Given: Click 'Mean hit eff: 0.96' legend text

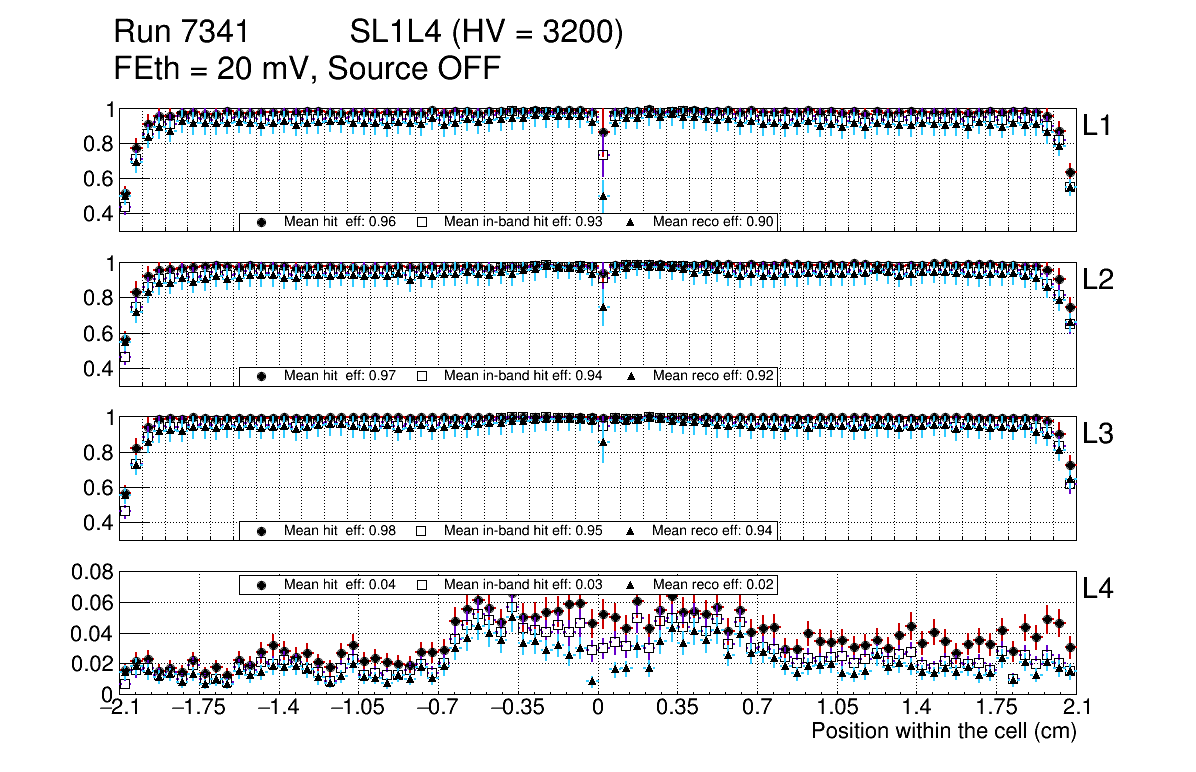Looking at the screenshot, I should click(x=339, y=222).
